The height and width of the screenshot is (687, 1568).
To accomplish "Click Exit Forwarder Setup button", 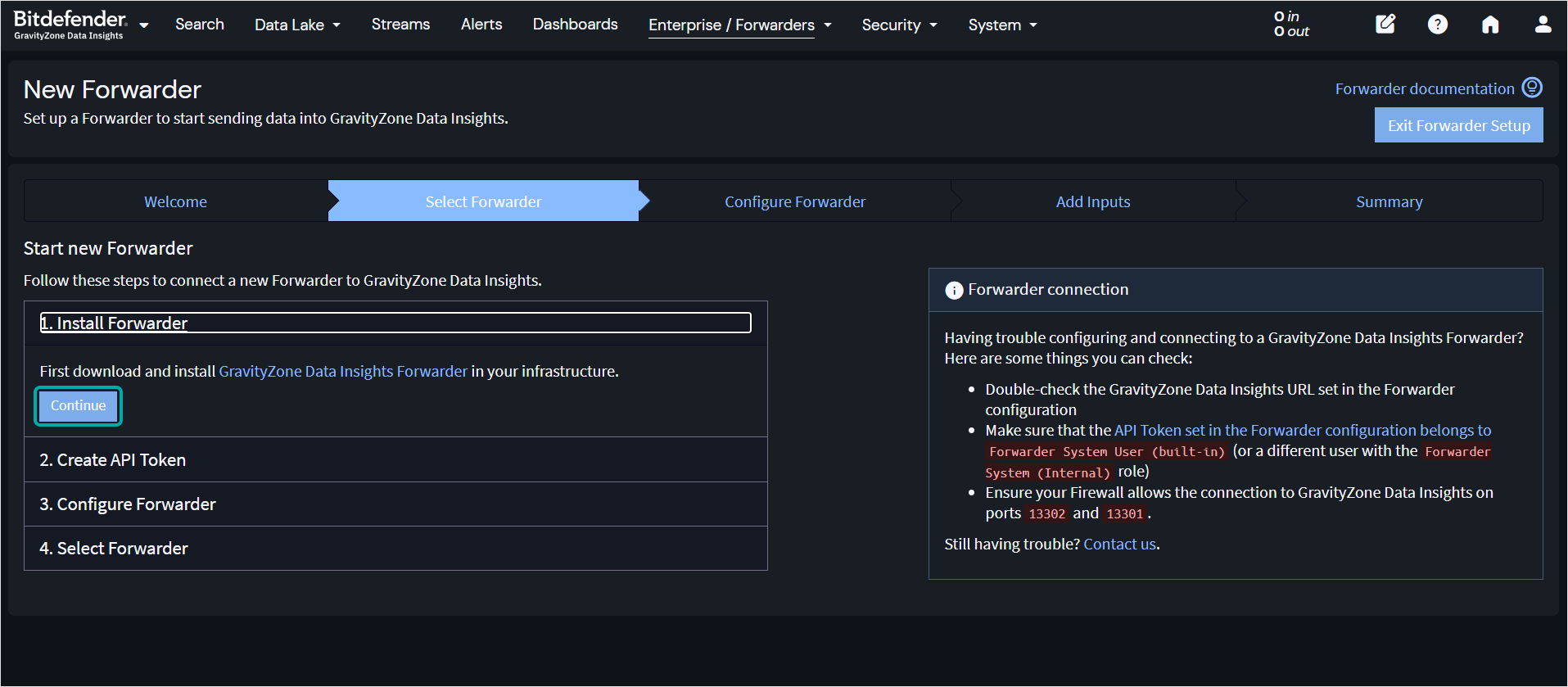I will [x=1459, y=125].
